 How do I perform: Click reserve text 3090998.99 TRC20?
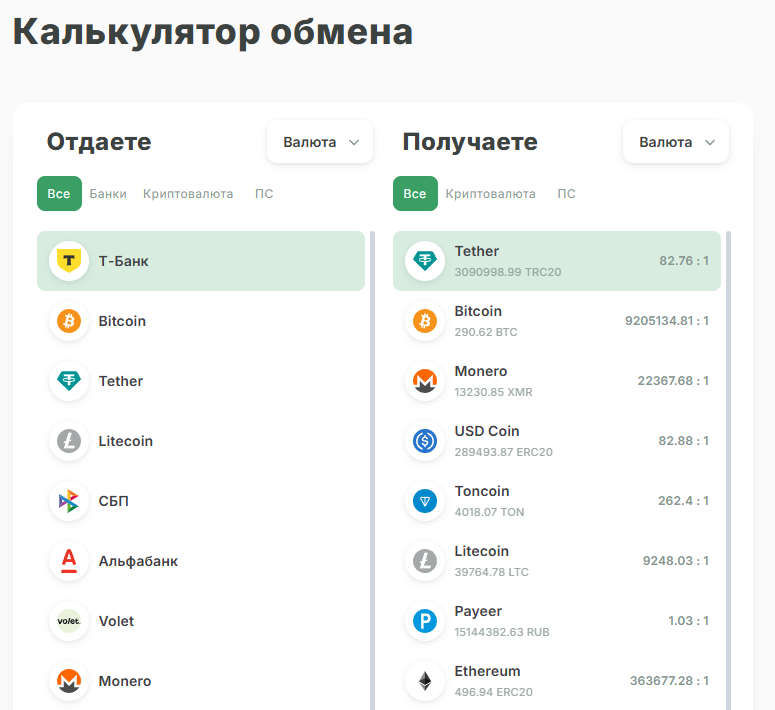click(508, 272)
